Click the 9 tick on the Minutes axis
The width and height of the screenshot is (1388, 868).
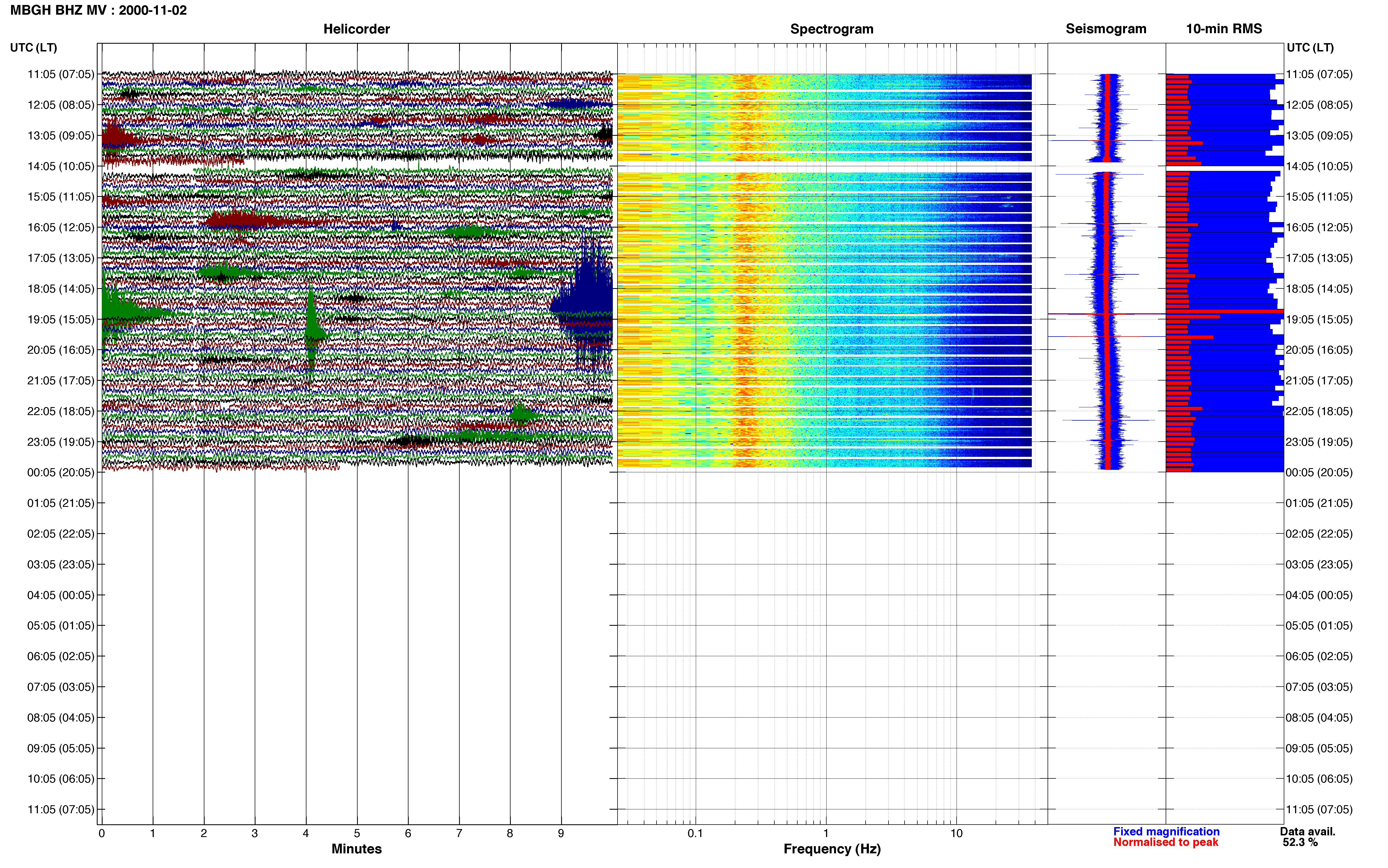coord(561,833)
